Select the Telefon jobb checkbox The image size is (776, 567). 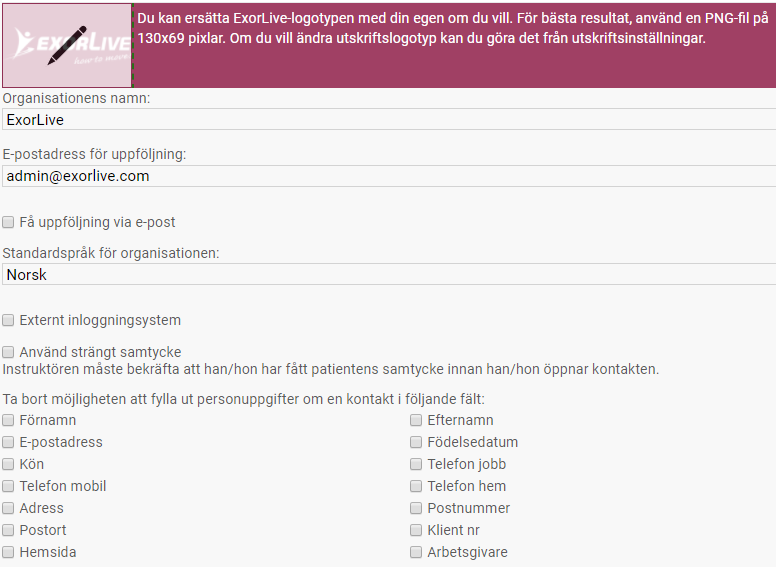coord(416,465)
